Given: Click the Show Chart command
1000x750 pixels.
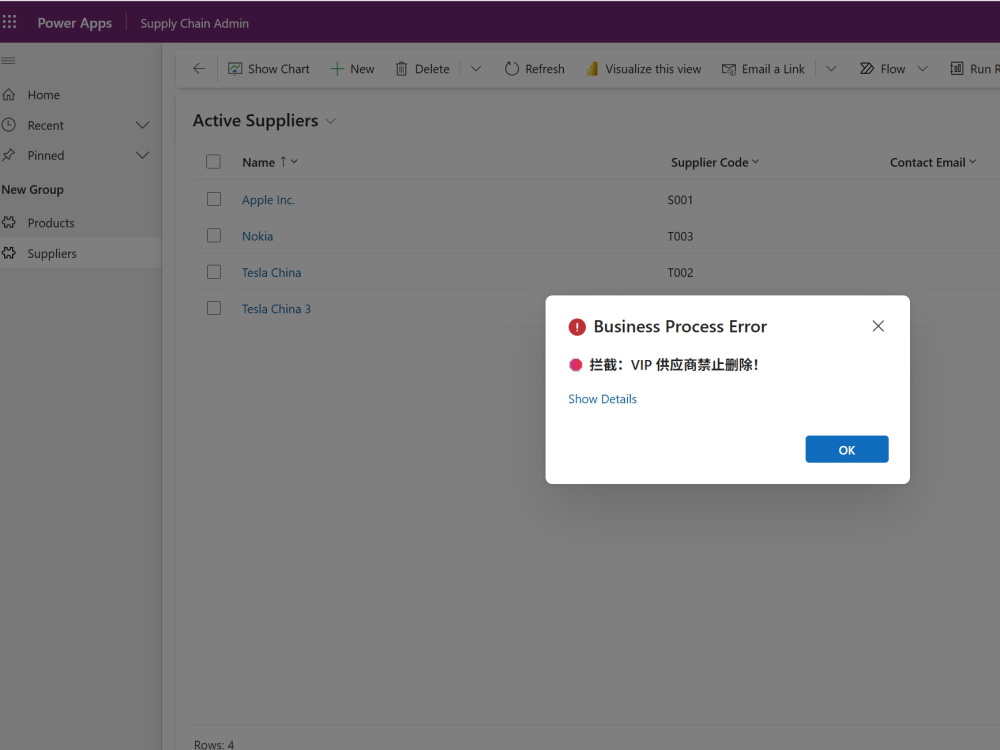Looking at the screenshot, I should (x=268, y=69).
